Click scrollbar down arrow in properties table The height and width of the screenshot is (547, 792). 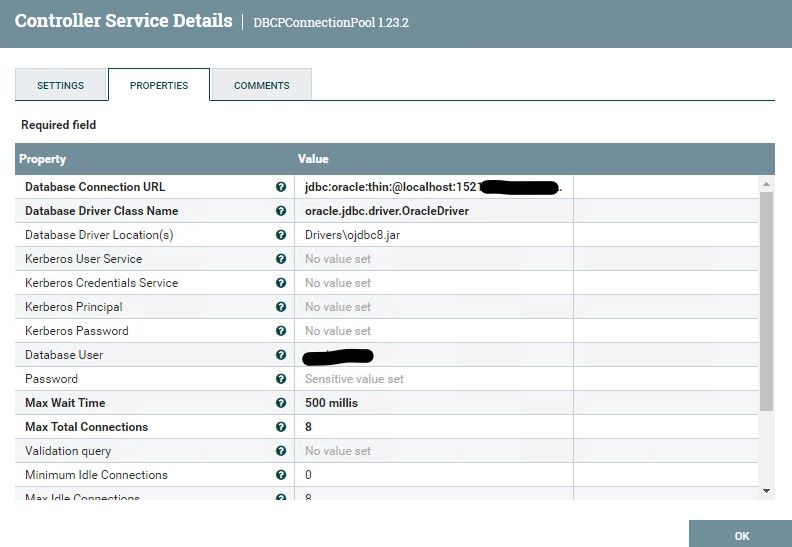766,491
